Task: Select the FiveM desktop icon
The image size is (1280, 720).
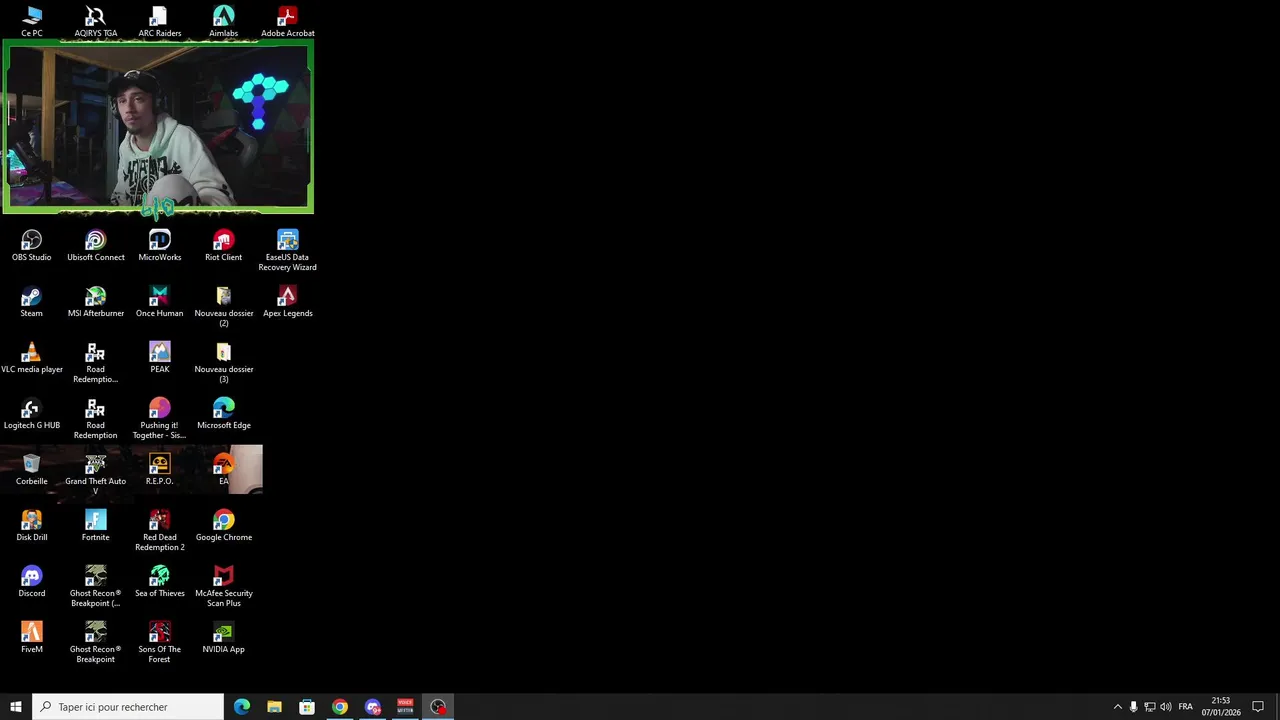Action: coord(32,638)
